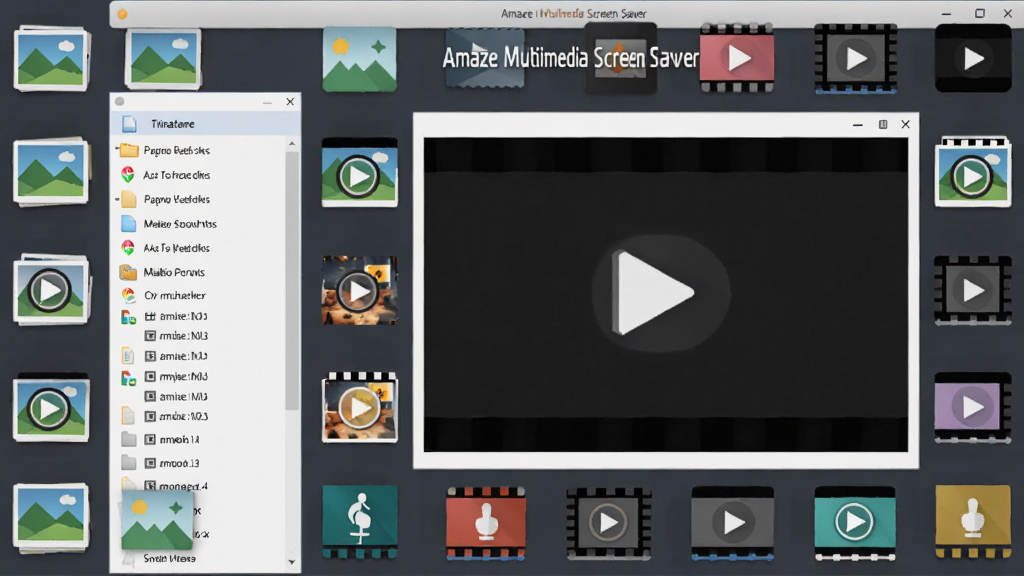Restore the video player window size

pyautogui.click(x=883, y=124)
